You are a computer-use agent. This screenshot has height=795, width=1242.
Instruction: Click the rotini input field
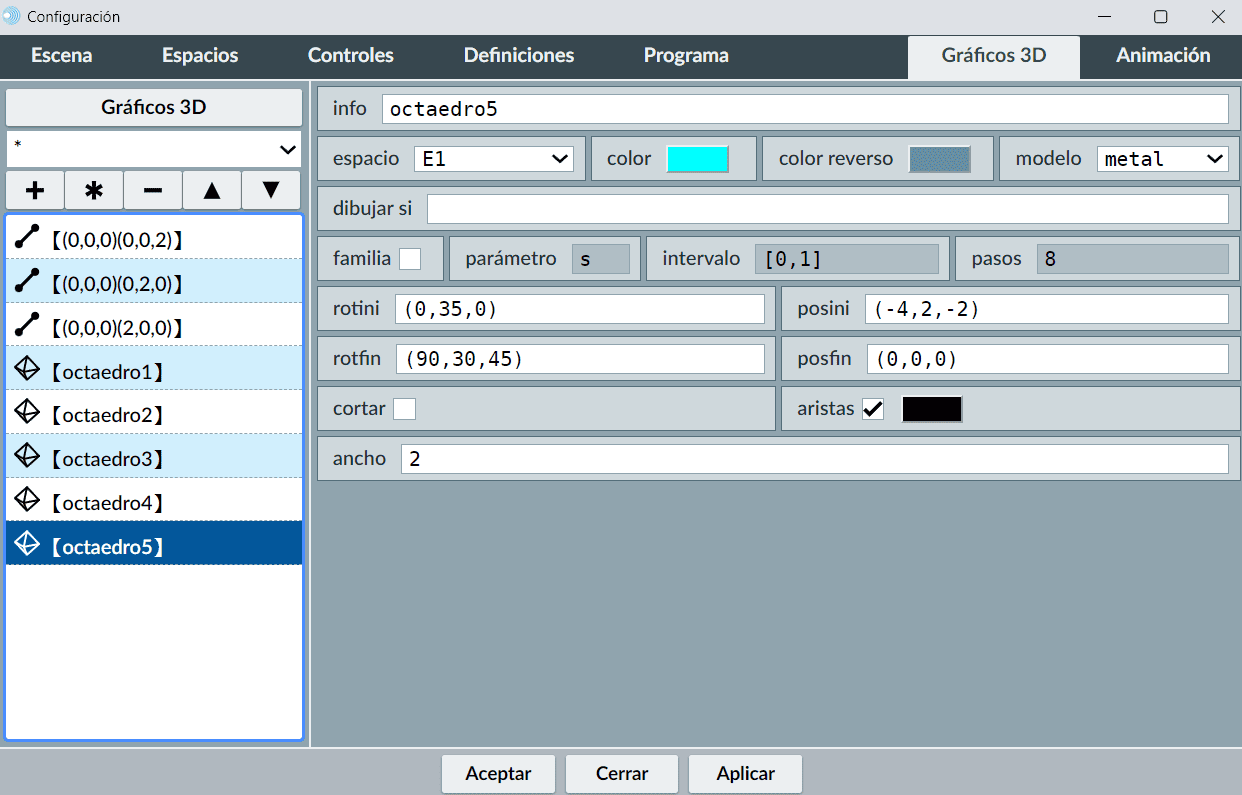point(579,310)
